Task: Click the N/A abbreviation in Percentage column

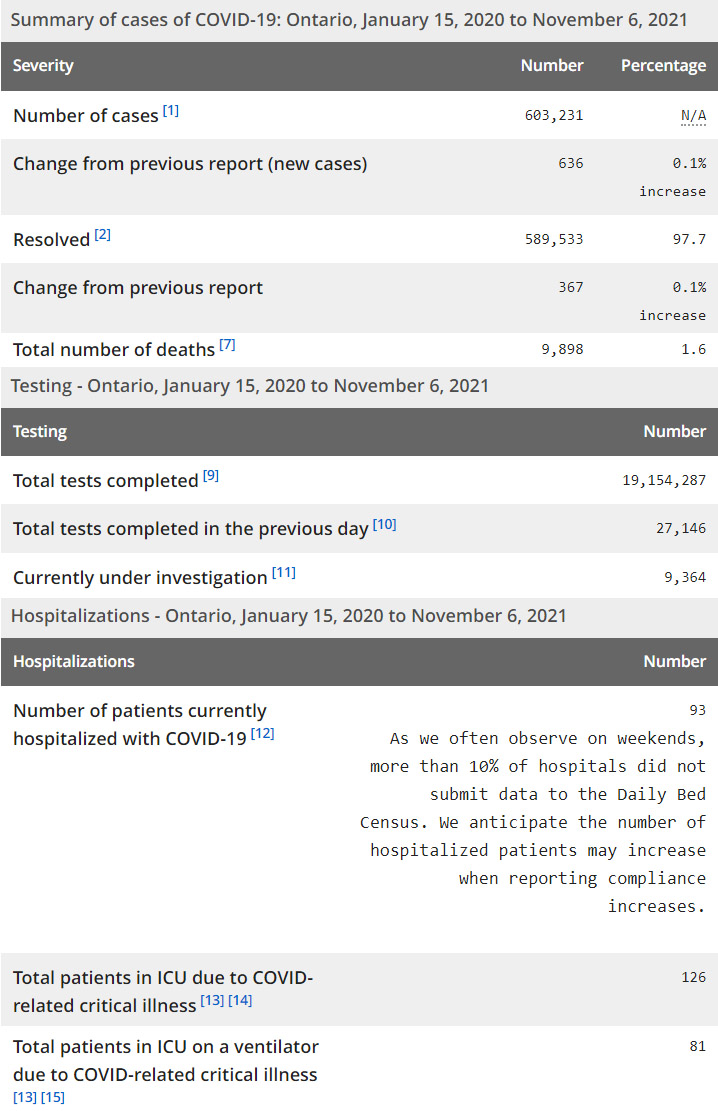Action: coord(693,116)
